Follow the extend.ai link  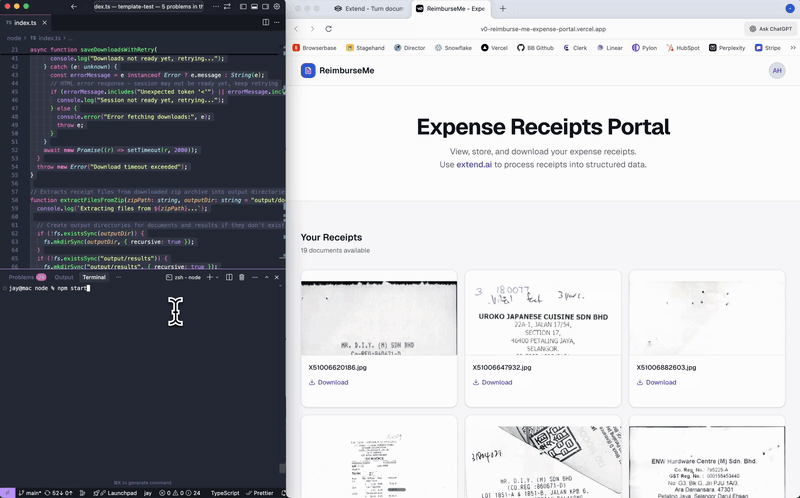474,165
